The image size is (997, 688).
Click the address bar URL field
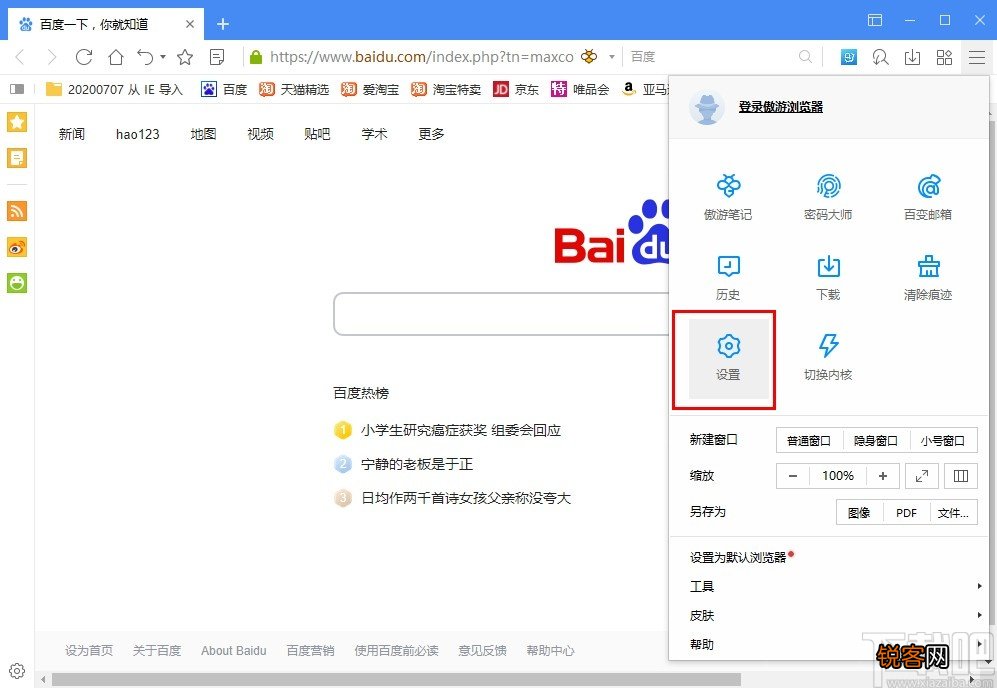pyautogui.click(x=422, y=57)
